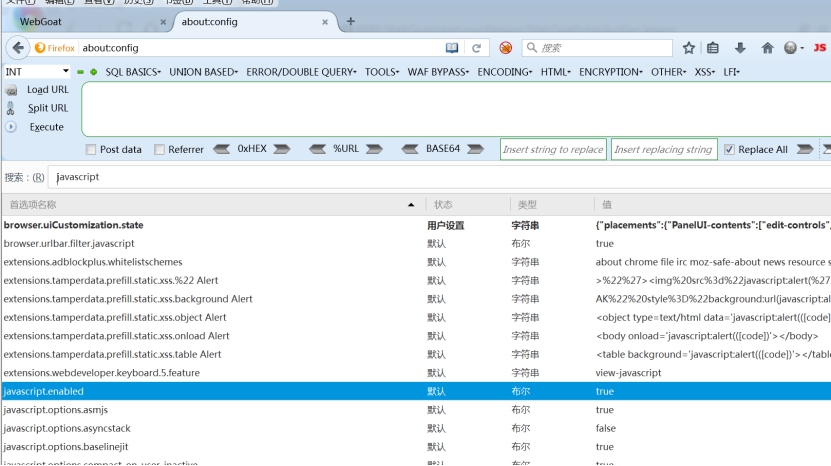This screenshot has width=831, height=466.
Task: Bookmark this page with the star icon
Action: [x=688, y=48]
